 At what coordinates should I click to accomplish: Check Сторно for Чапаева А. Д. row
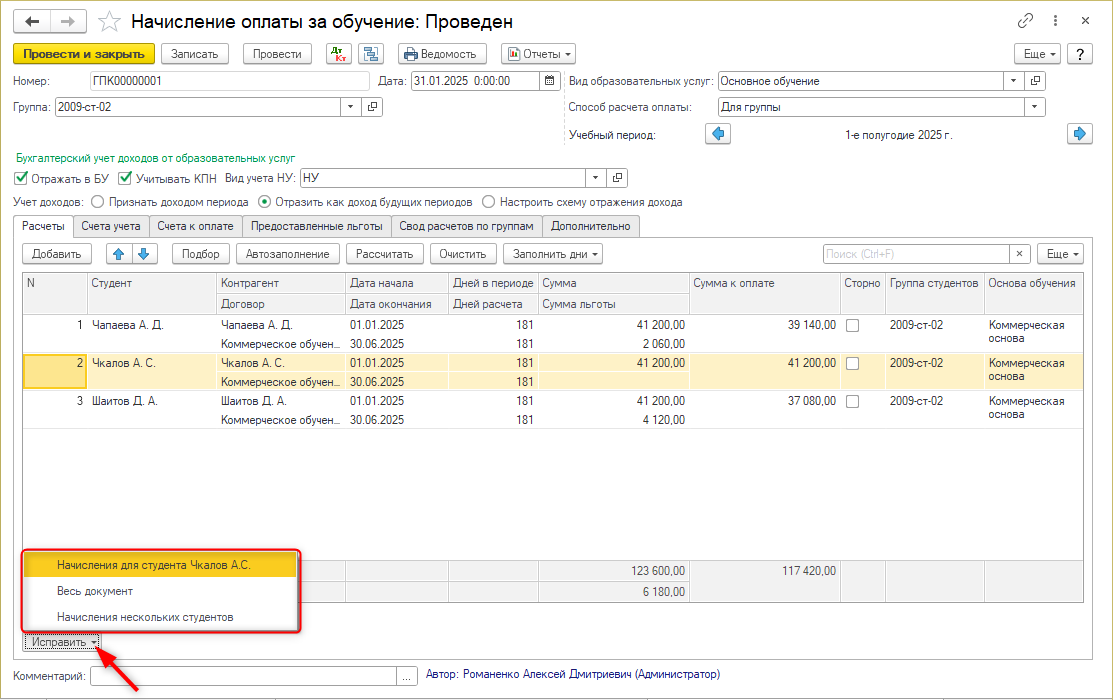852,325
